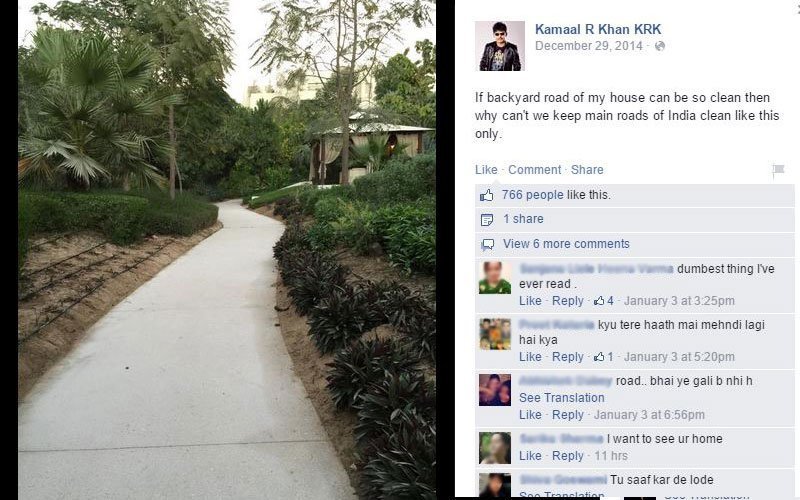This screenshot has height=500, width=800.
Task: Click the garden pathway photo
Action: [x=227, y=250]
